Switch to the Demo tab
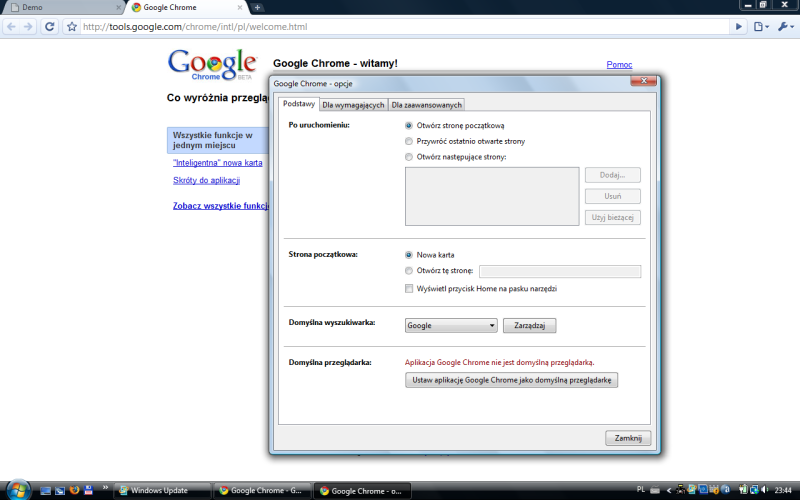800x500 pixels. click(62, 8)
